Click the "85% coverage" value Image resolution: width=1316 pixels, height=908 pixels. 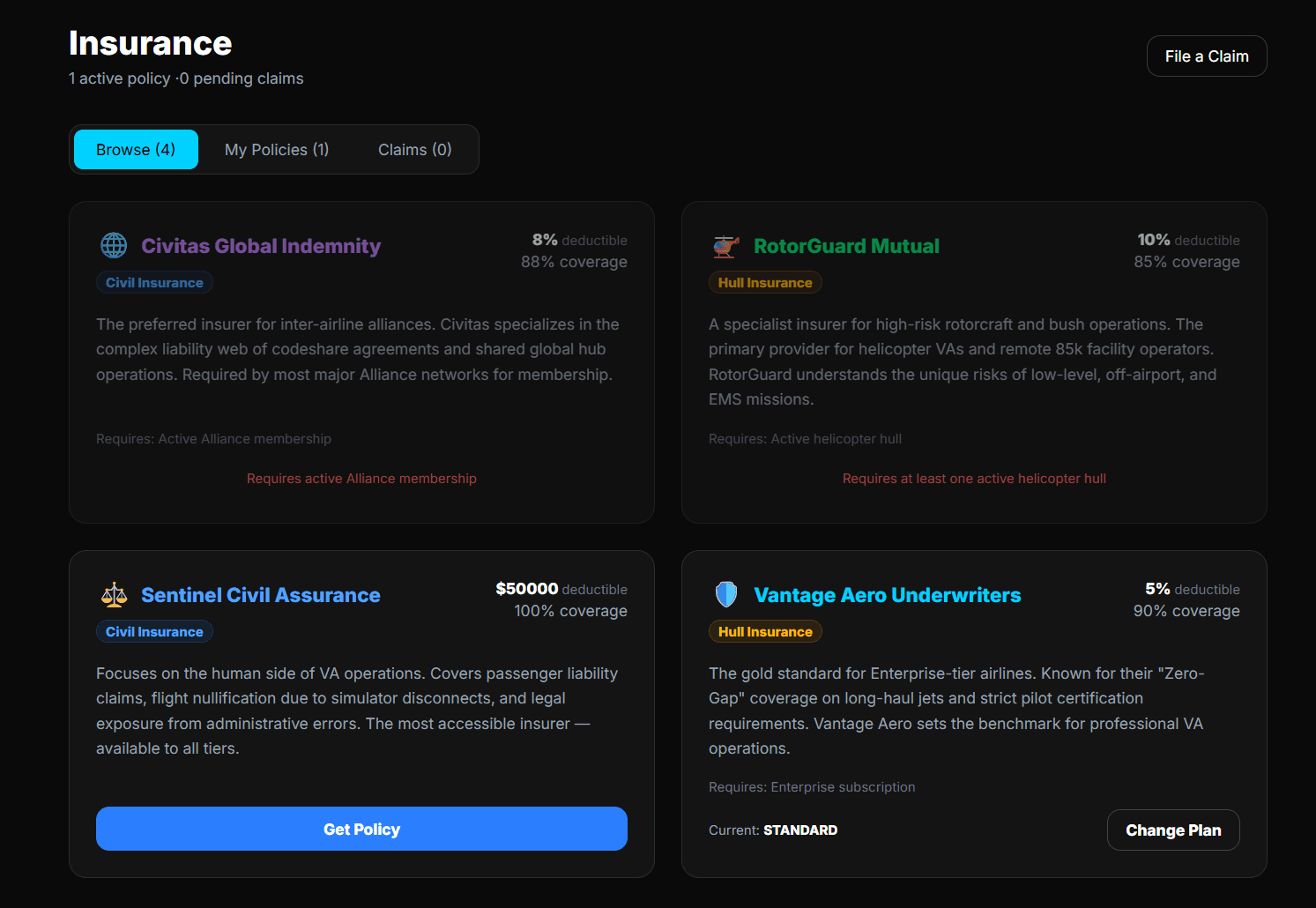[1186, 262]
